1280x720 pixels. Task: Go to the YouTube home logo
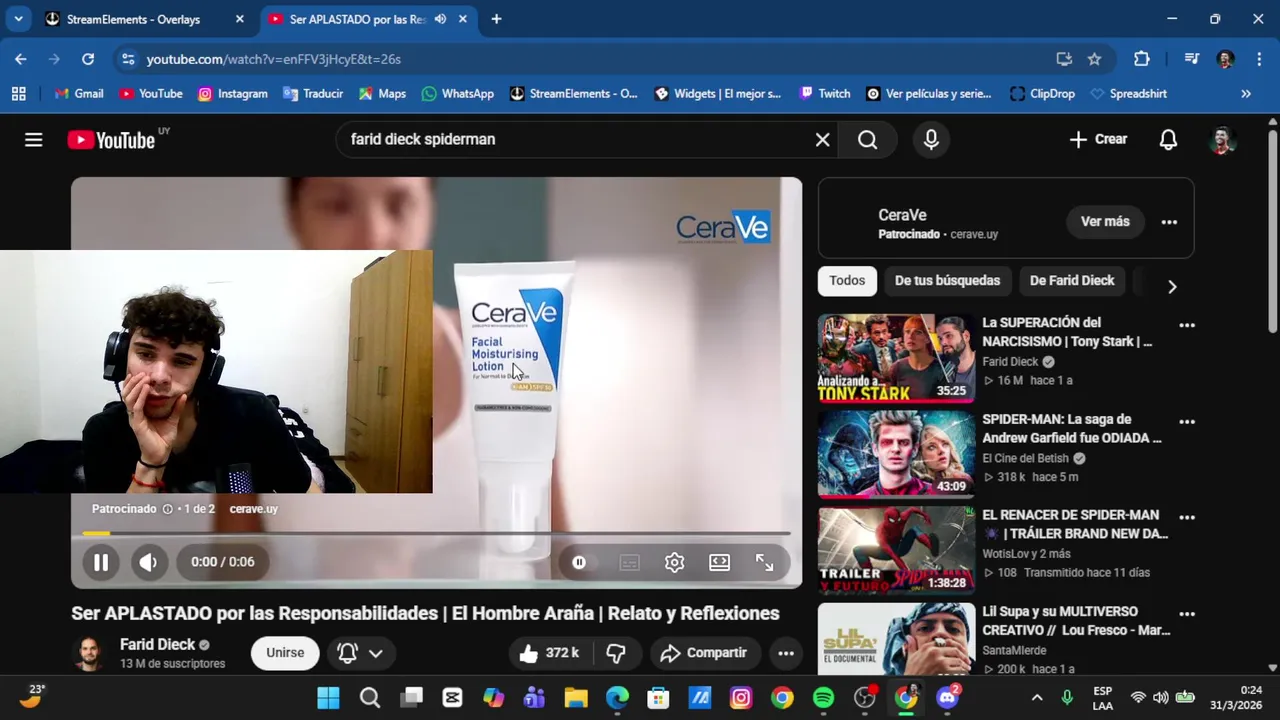[x=111, y=140]
